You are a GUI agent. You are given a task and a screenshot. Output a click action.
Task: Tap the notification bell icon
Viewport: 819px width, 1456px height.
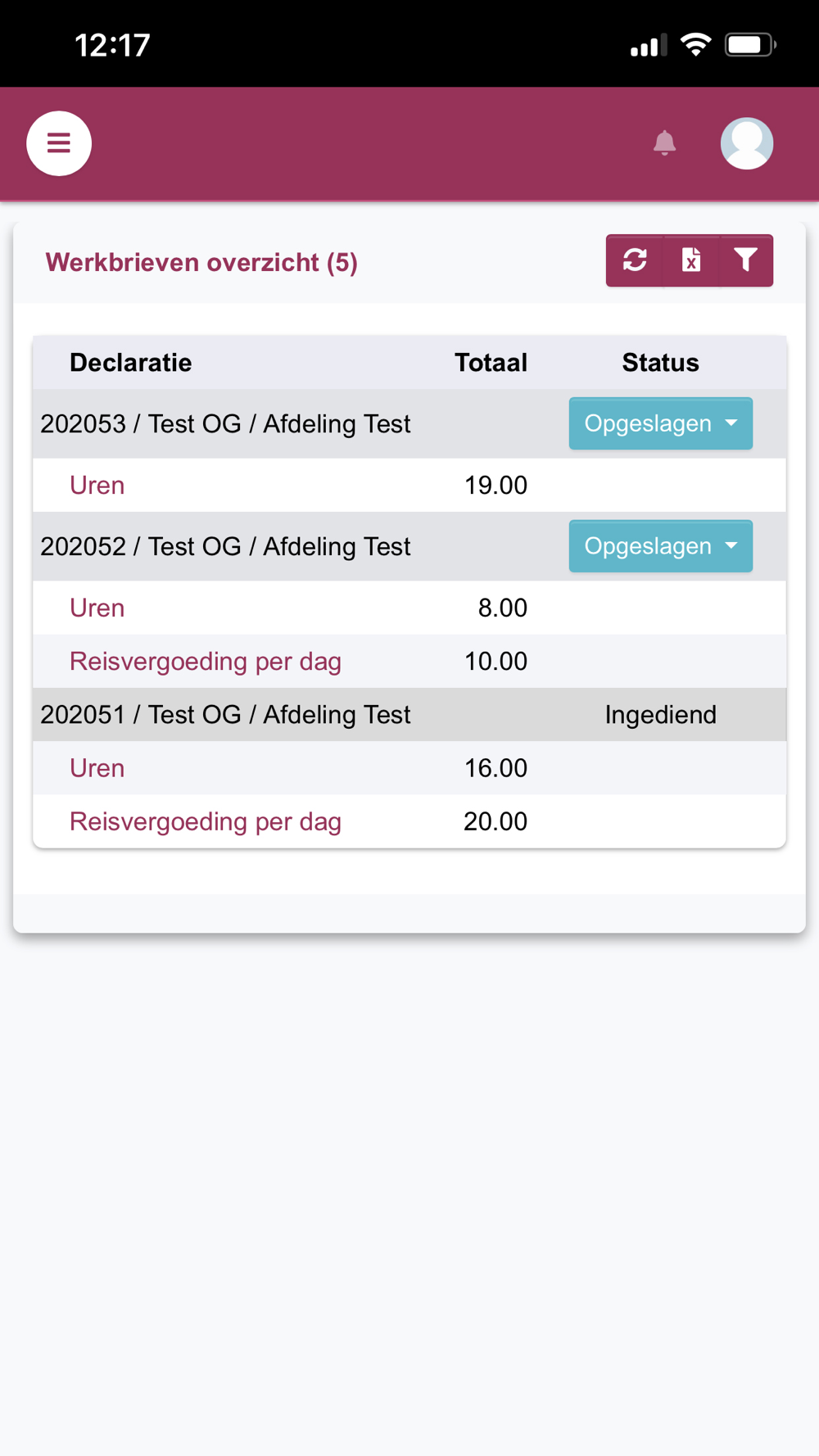point(664,143)
